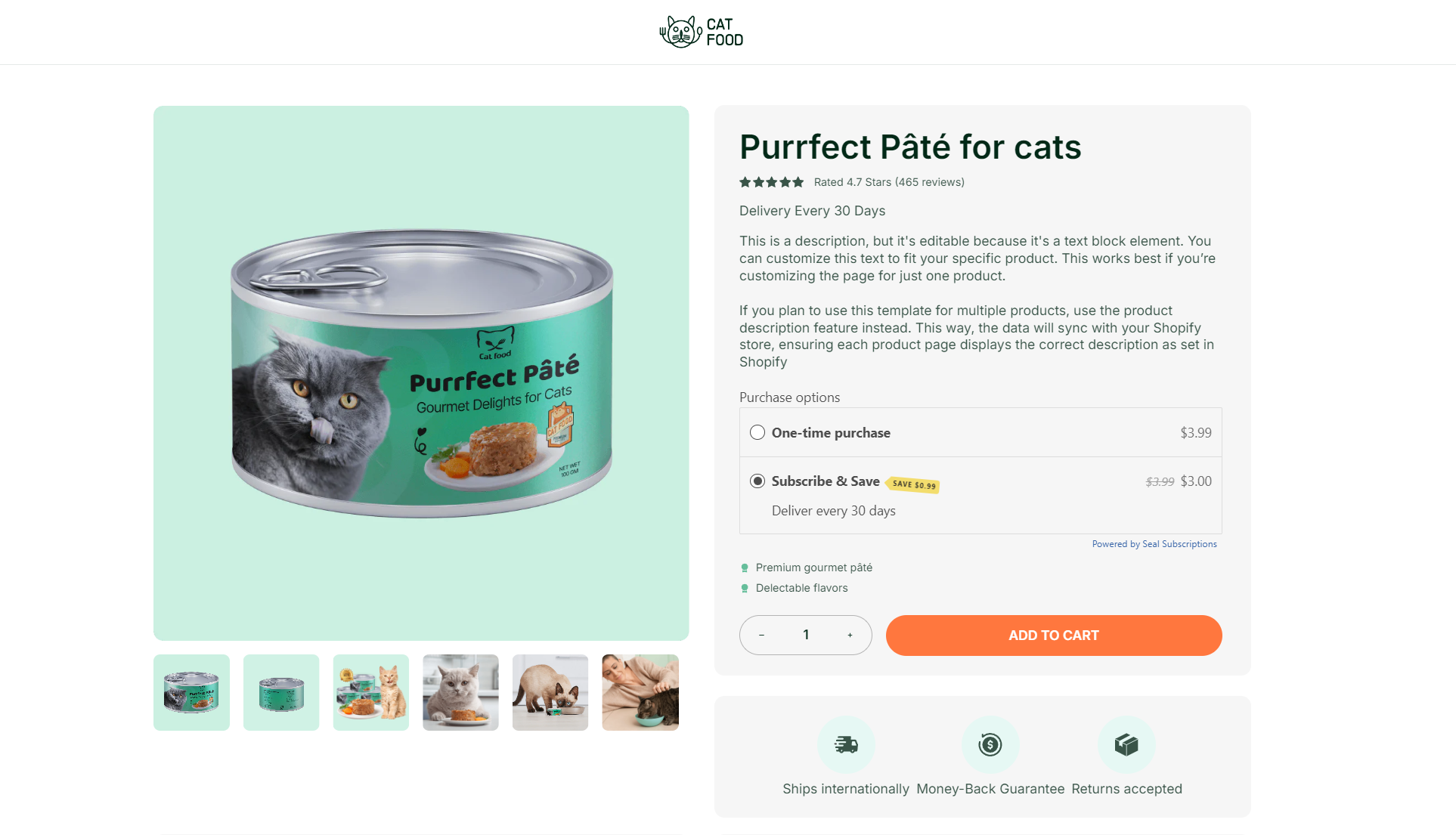View the kitten with cans thumbnail
This screenshot has height=835, width=1456.
pyautogui.click(x=370, y=692)
